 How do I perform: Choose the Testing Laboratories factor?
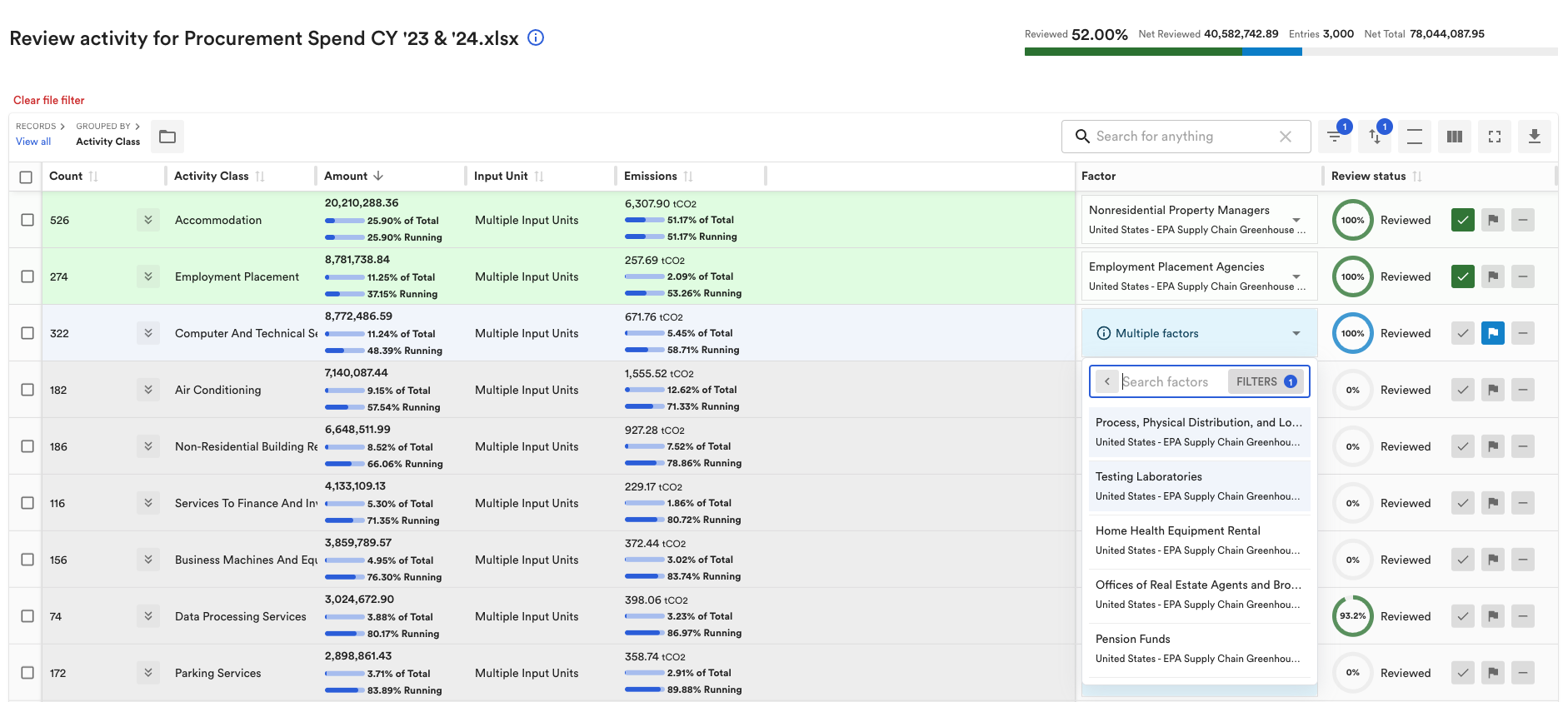pyautogui.click(x=1199, y=485)
